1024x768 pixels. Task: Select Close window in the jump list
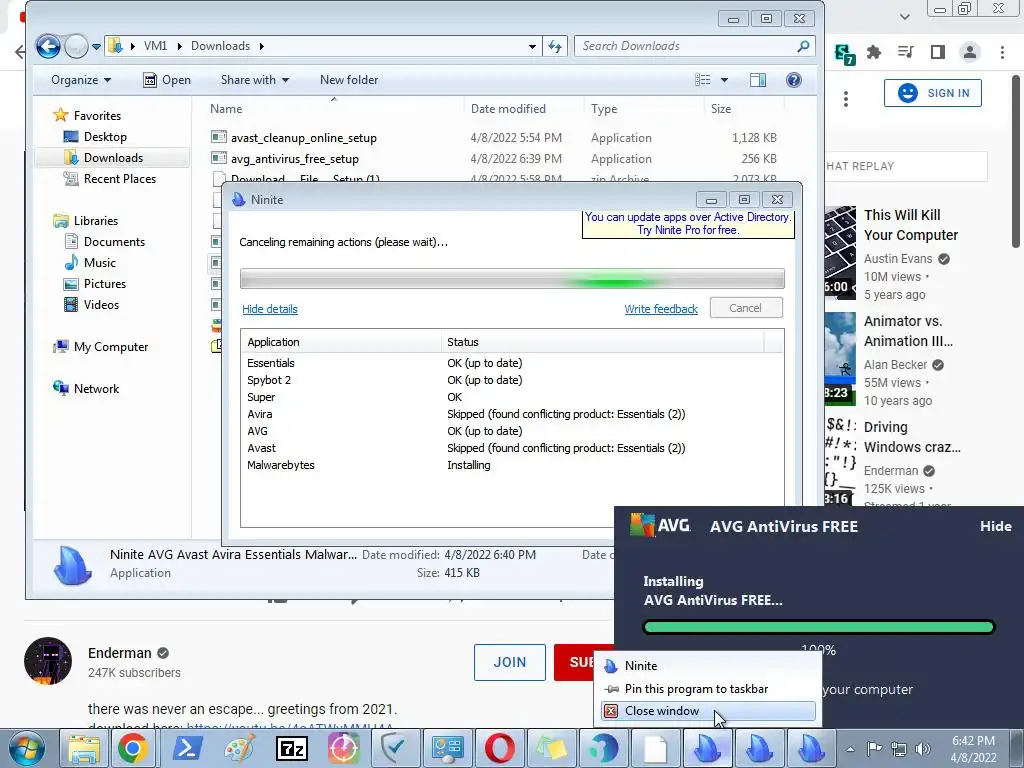click(x=708, y=711)
